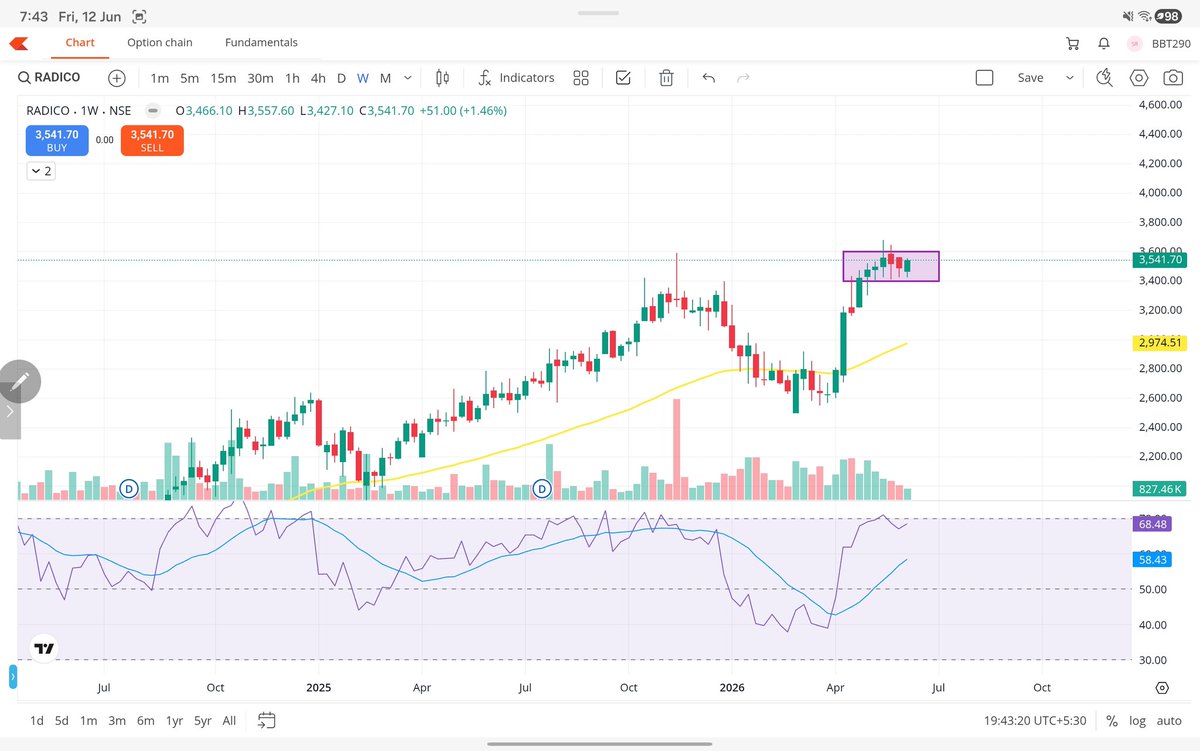
Task: Open the drawing tools pencil button
Action: (20, 381)
